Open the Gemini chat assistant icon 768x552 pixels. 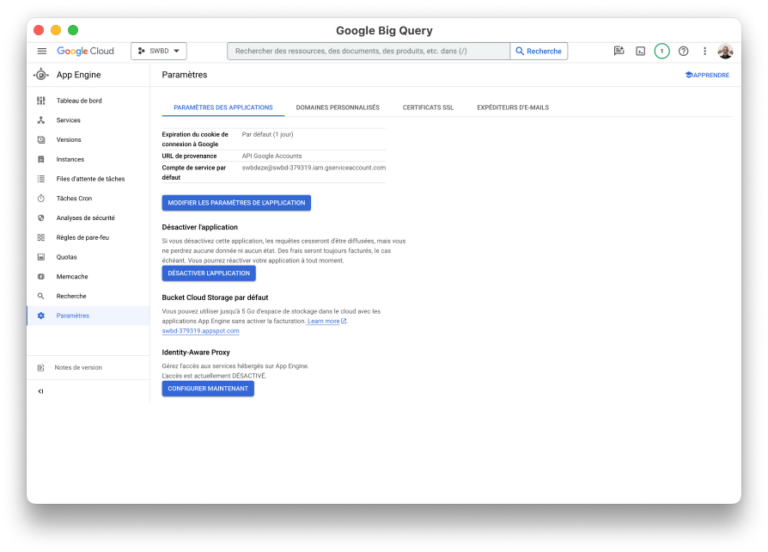click(x=619, y=51)
